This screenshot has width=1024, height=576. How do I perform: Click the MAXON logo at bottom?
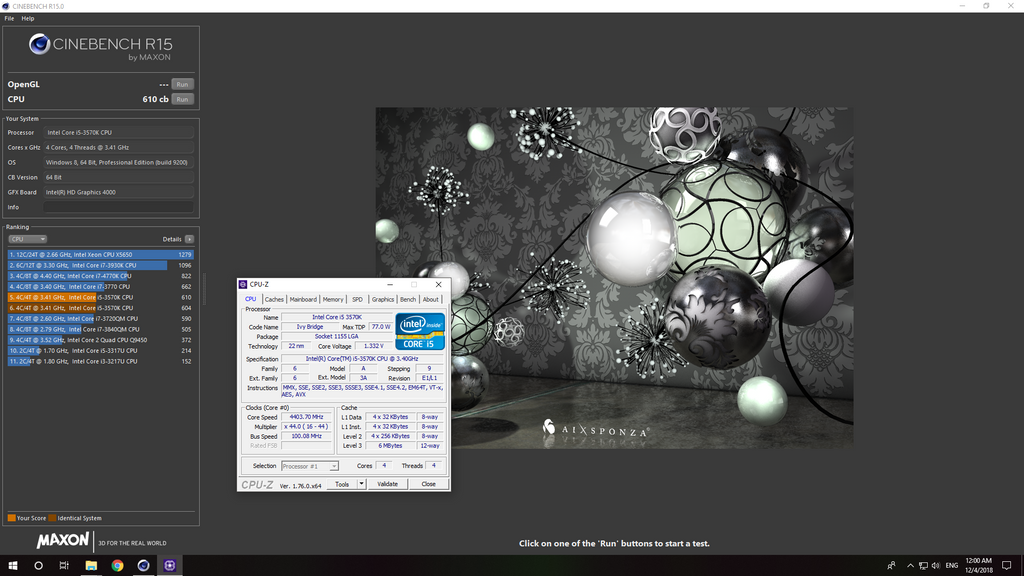[x=63, y=541]
